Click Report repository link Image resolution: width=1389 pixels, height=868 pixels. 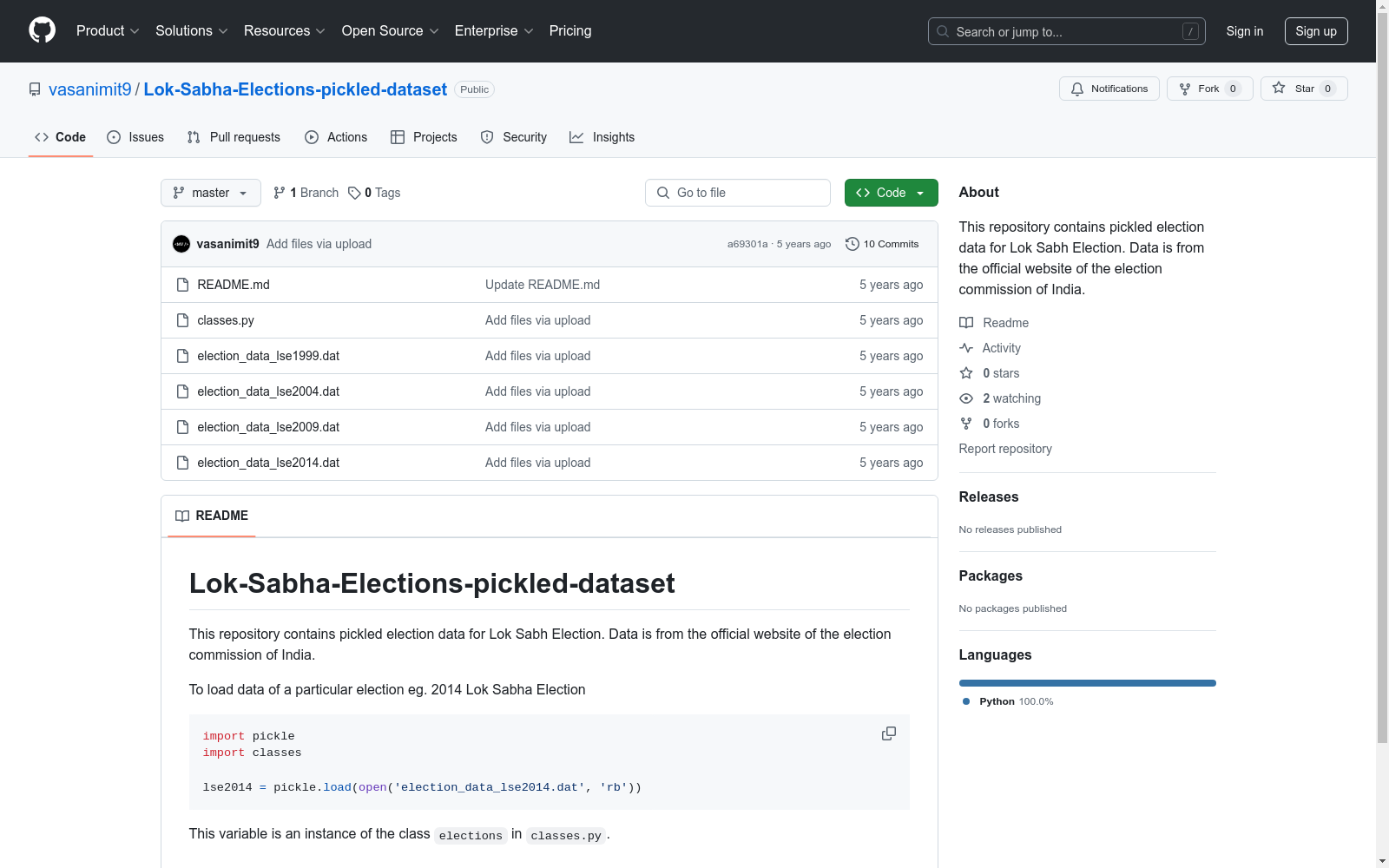1005,449
